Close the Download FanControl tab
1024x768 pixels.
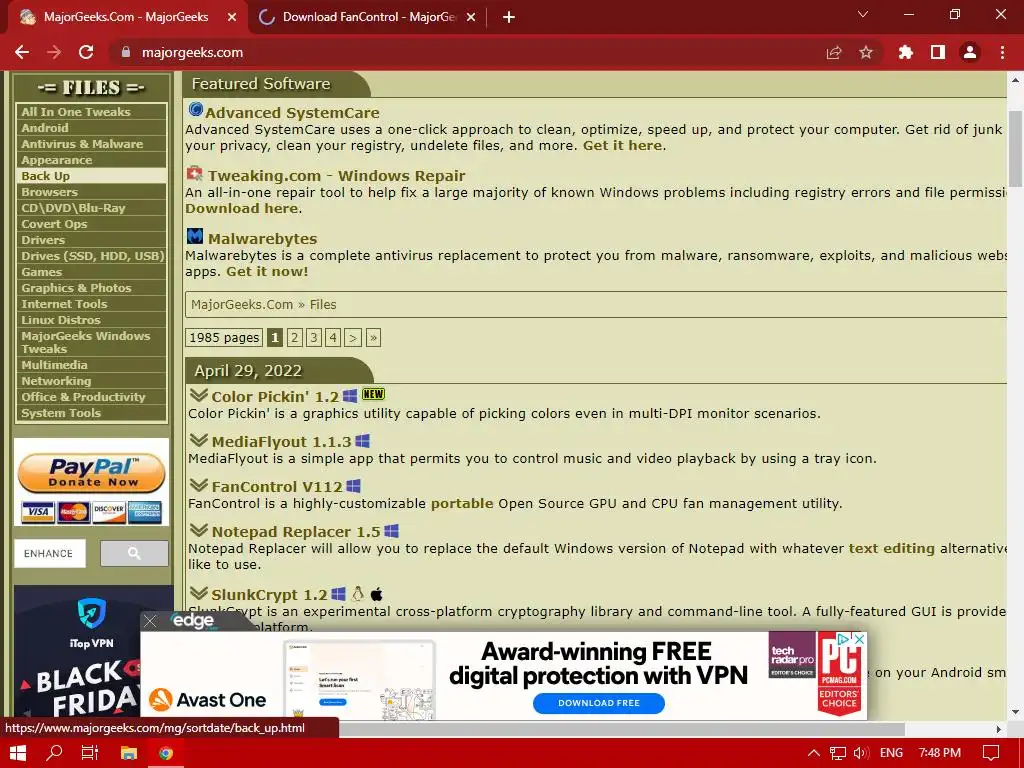coord(471,18)
